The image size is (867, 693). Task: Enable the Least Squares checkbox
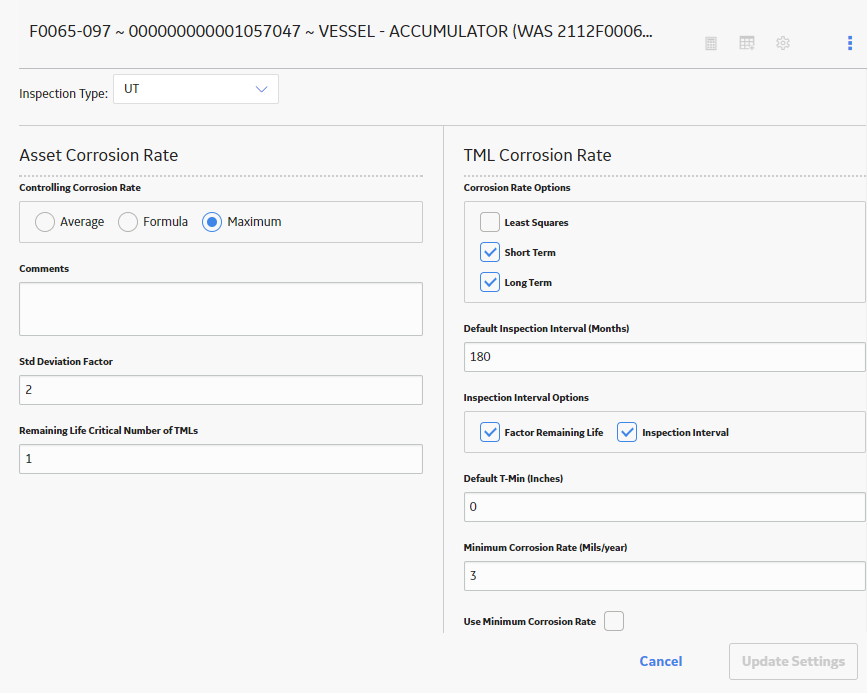point(490,222)
